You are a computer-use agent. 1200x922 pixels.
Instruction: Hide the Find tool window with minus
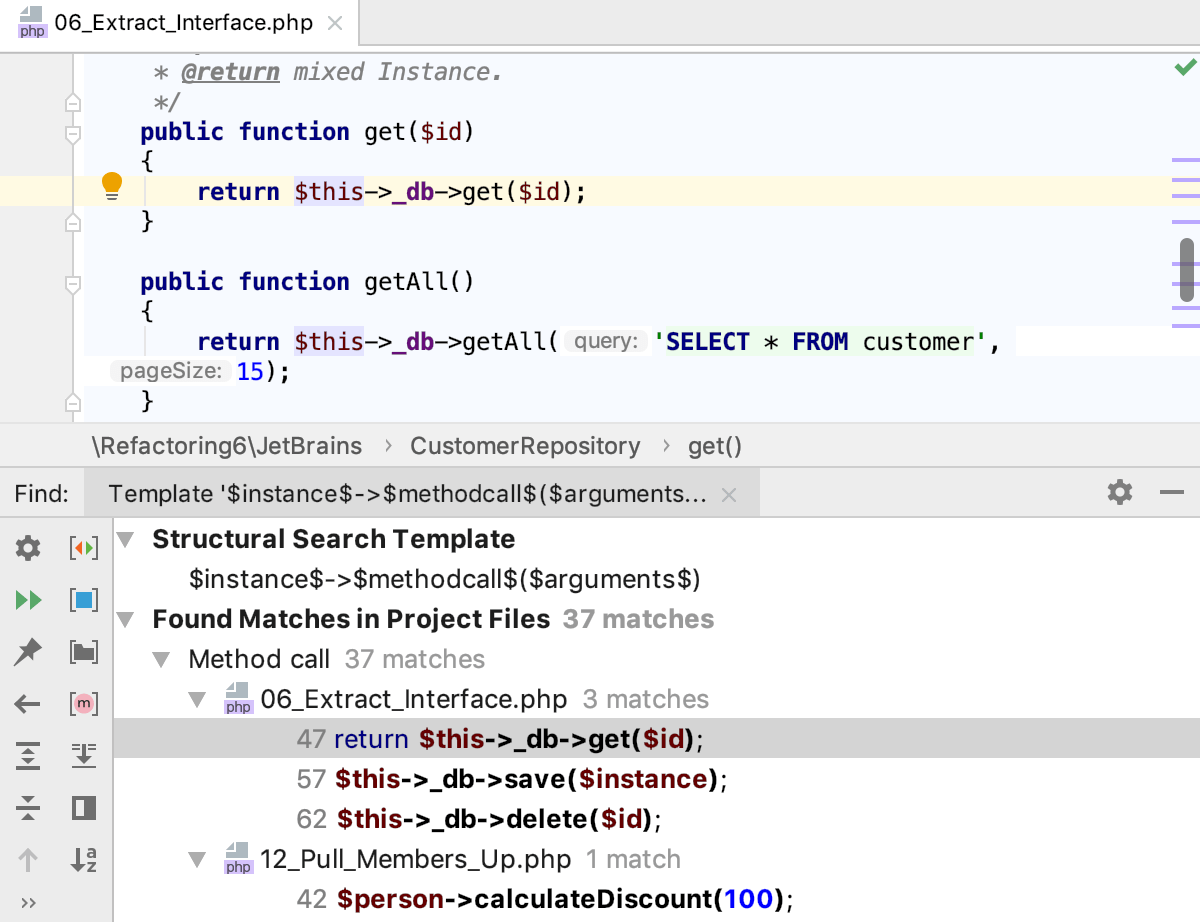coord(1172,492)
